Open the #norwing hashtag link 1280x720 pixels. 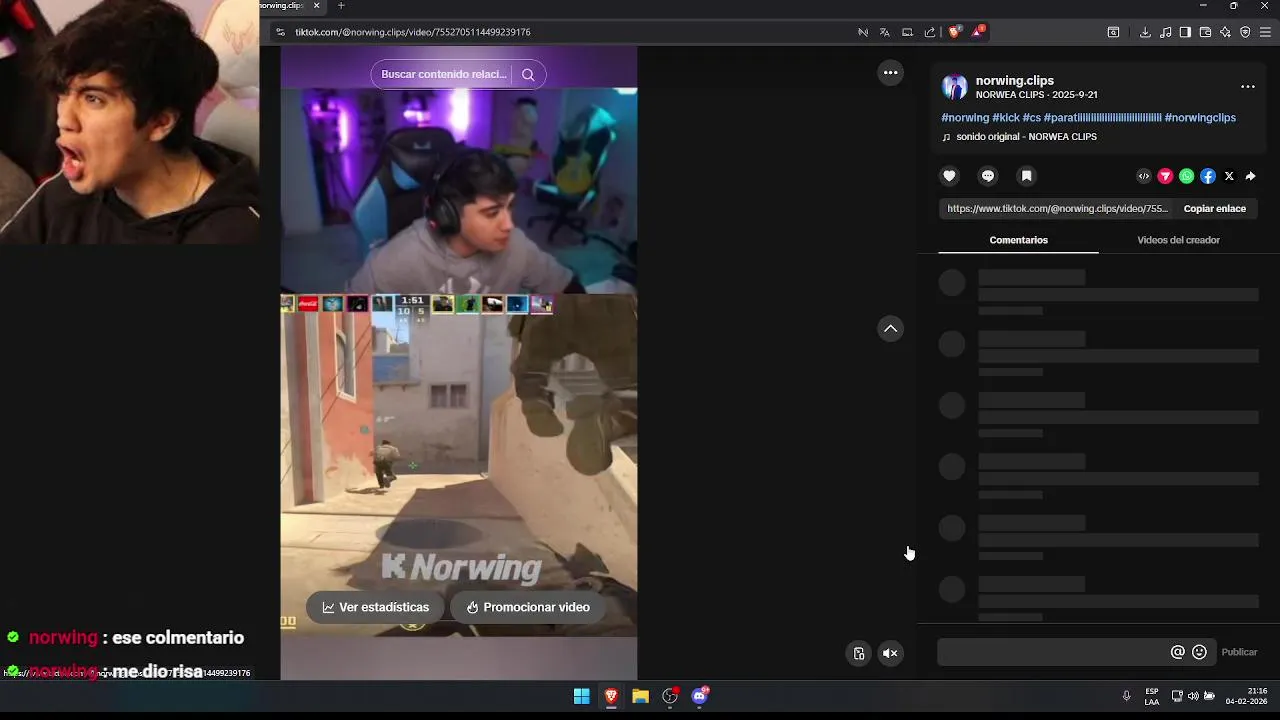tap(965, 117)
